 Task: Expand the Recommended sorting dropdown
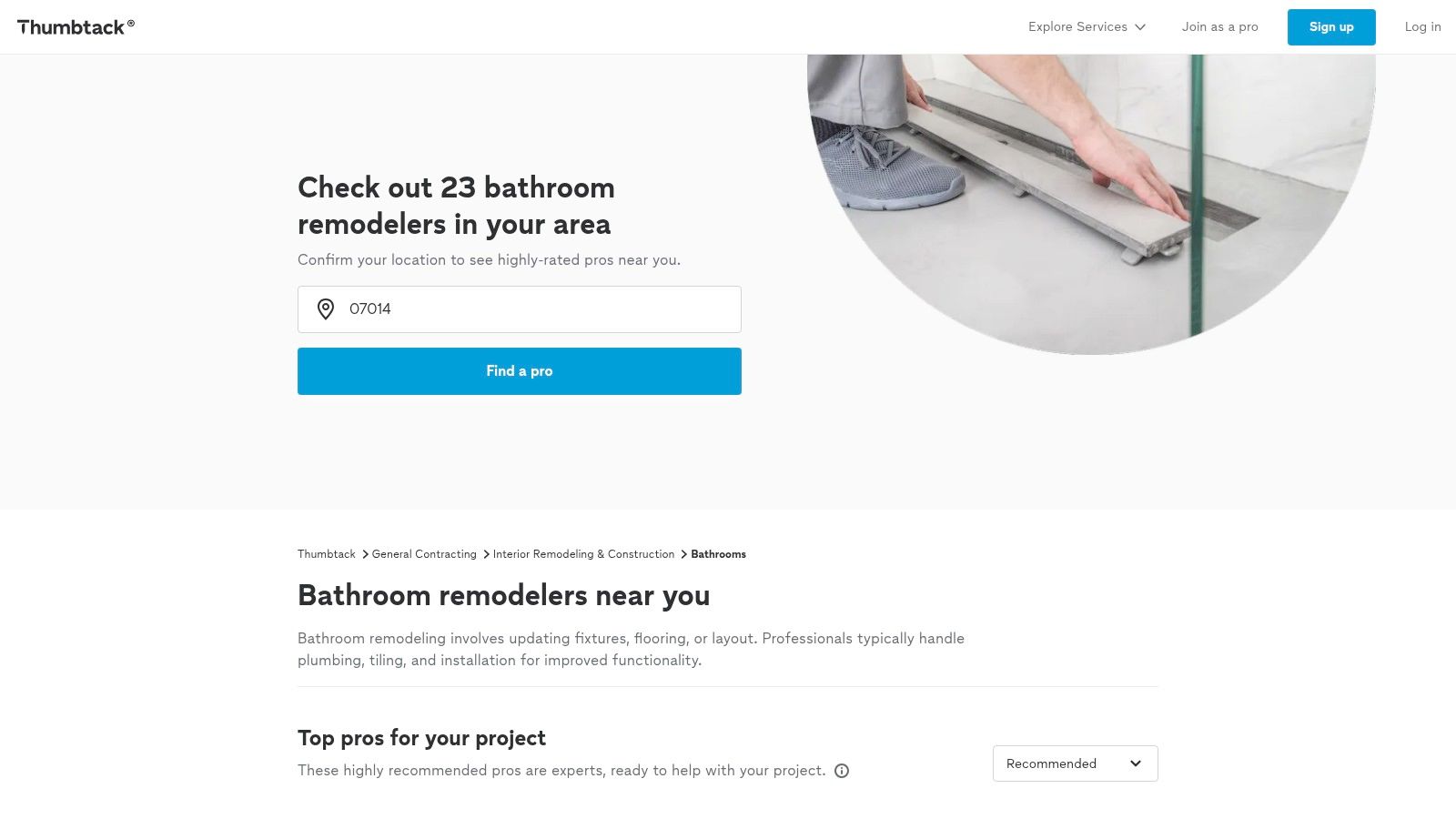click(x=1075, y=763)
